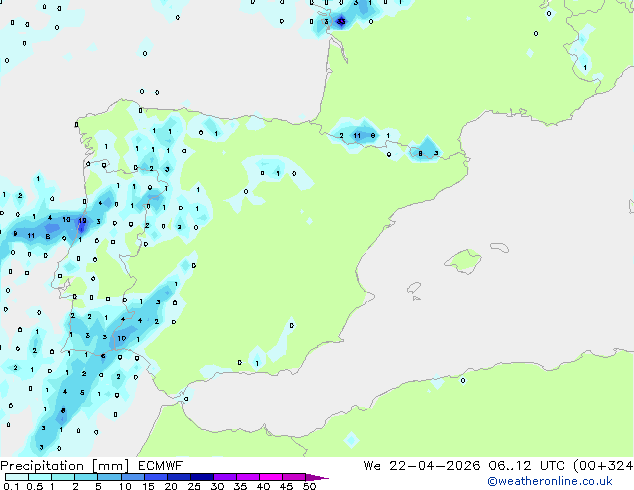
Task: Click the '[mm]' unit label
Action: tap(110, 466)
